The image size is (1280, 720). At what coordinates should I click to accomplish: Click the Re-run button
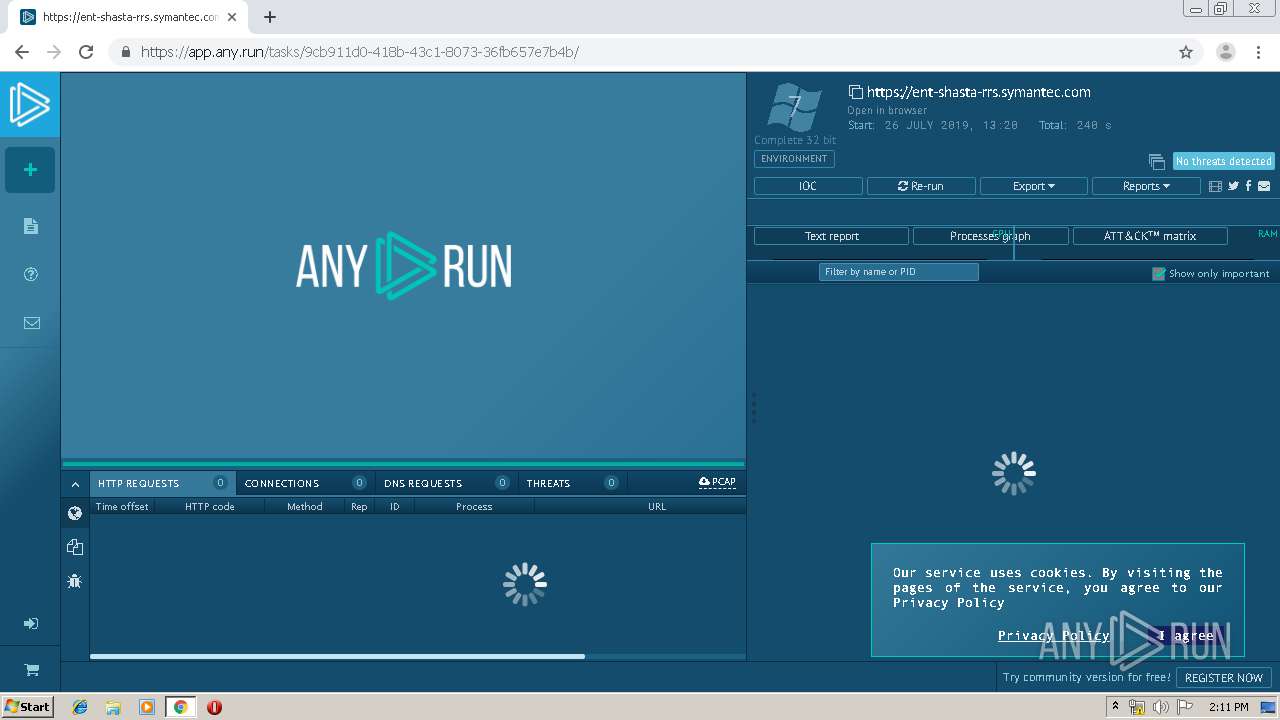(921, 186)
